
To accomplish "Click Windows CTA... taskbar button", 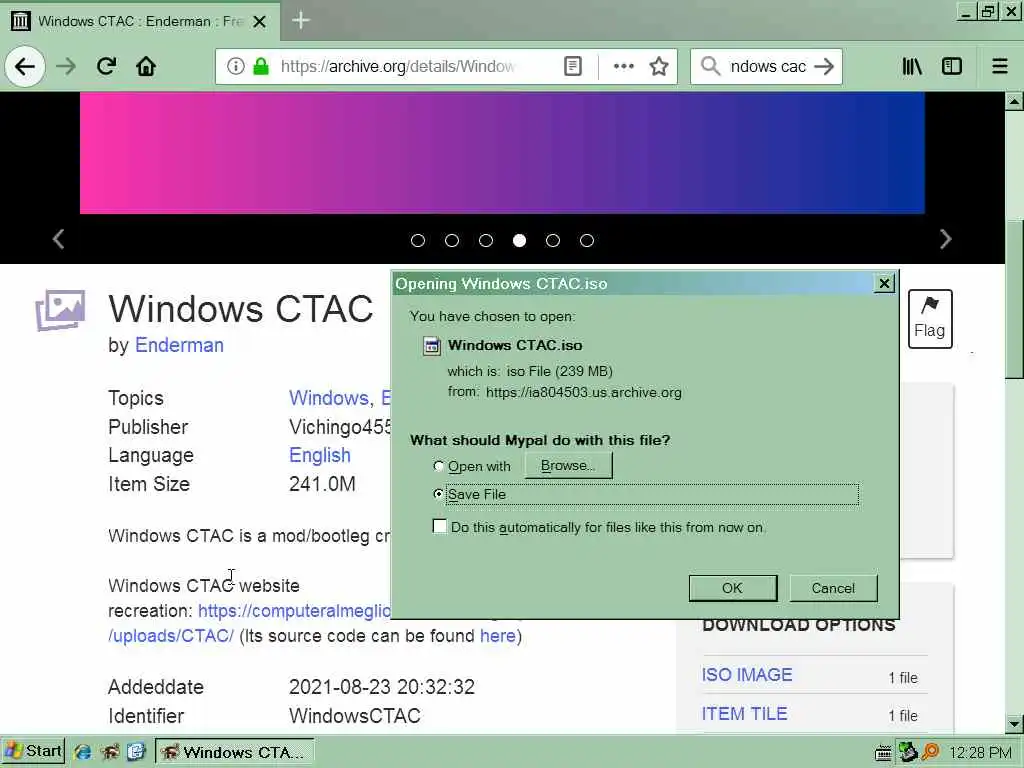I will coord(235,752).
